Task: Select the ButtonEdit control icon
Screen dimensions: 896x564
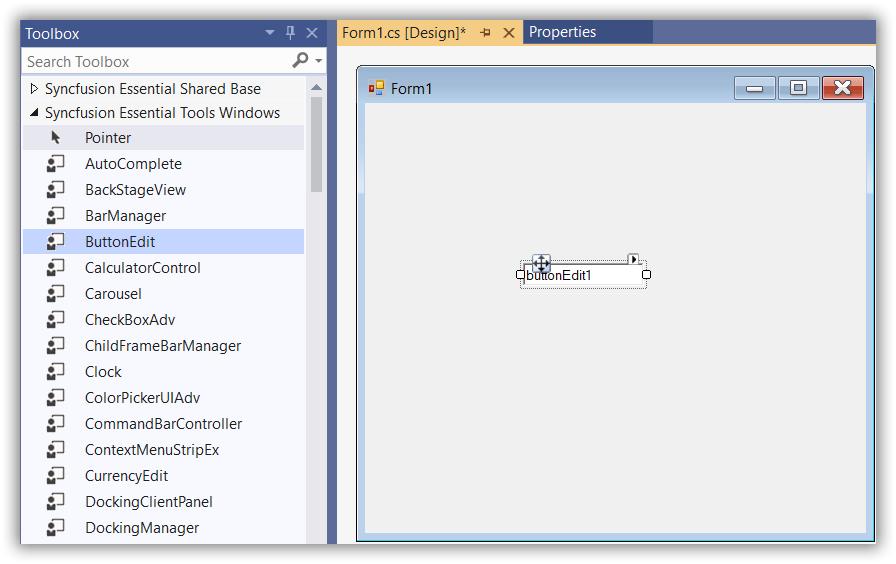Action: coord(55,242)
